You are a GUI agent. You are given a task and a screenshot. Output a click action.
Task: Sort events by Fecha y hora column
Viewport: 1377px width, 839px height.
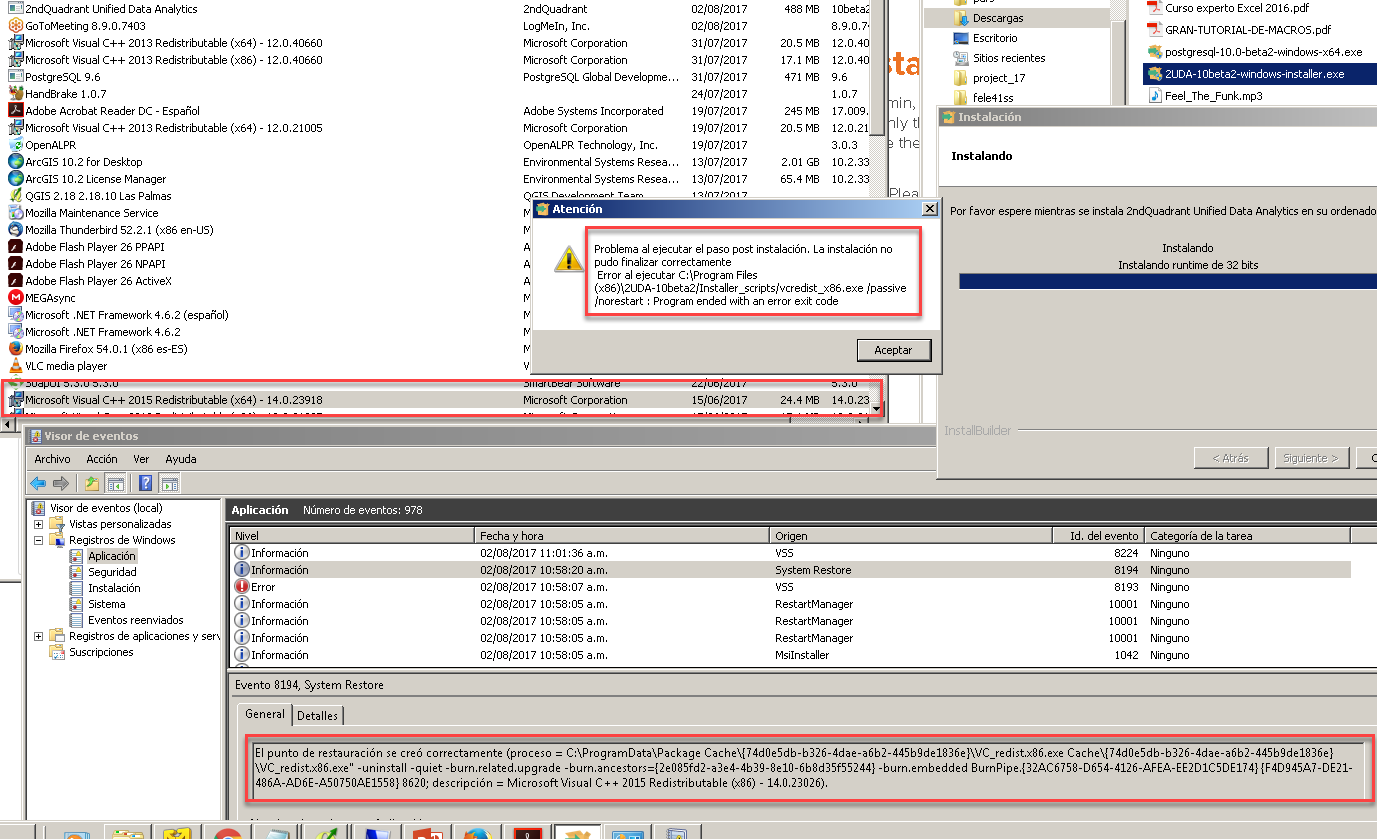tap(512, 536)
